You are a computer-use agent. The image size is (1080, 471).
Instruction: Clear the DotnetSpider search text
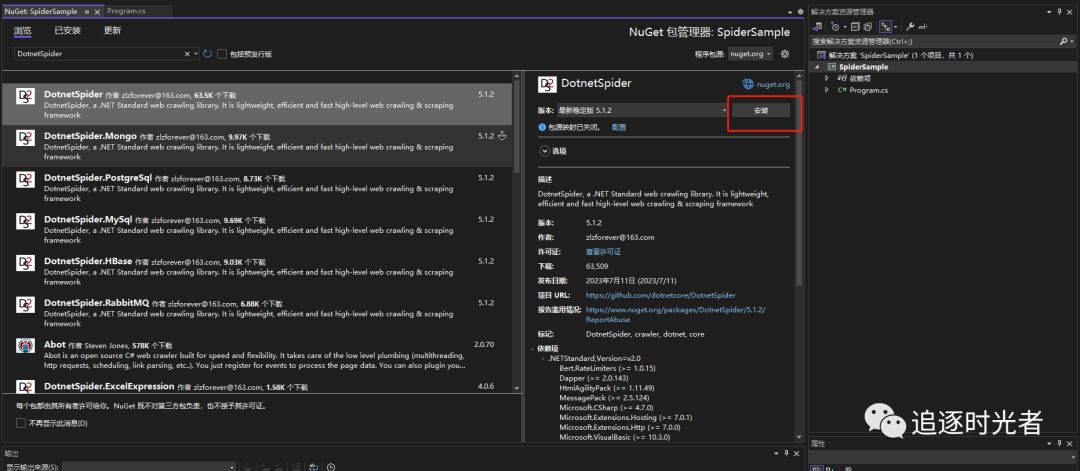[x=187, y=54]
